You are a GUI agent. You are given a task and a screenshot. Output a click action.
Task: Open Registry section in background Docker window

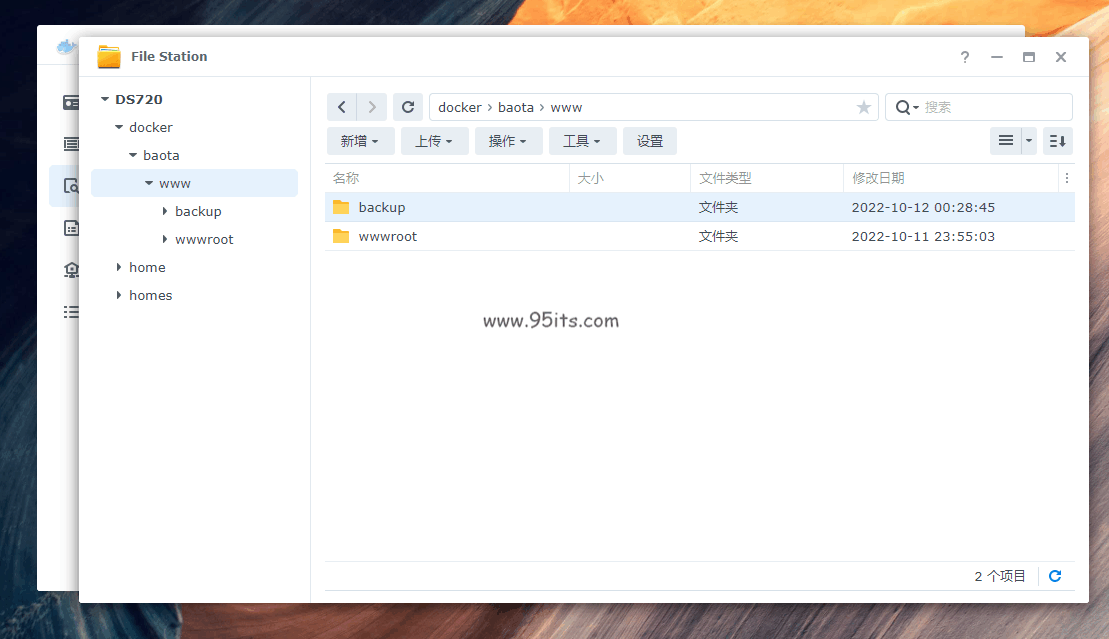coord(71,186)
